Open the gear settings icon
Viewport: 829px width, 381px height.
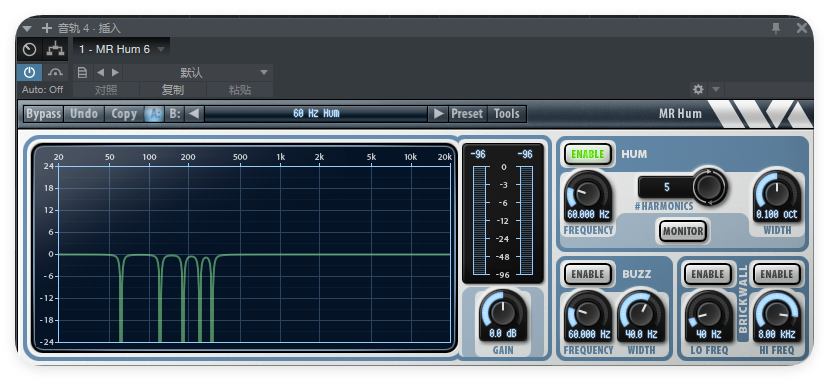(x=698, y=89)
